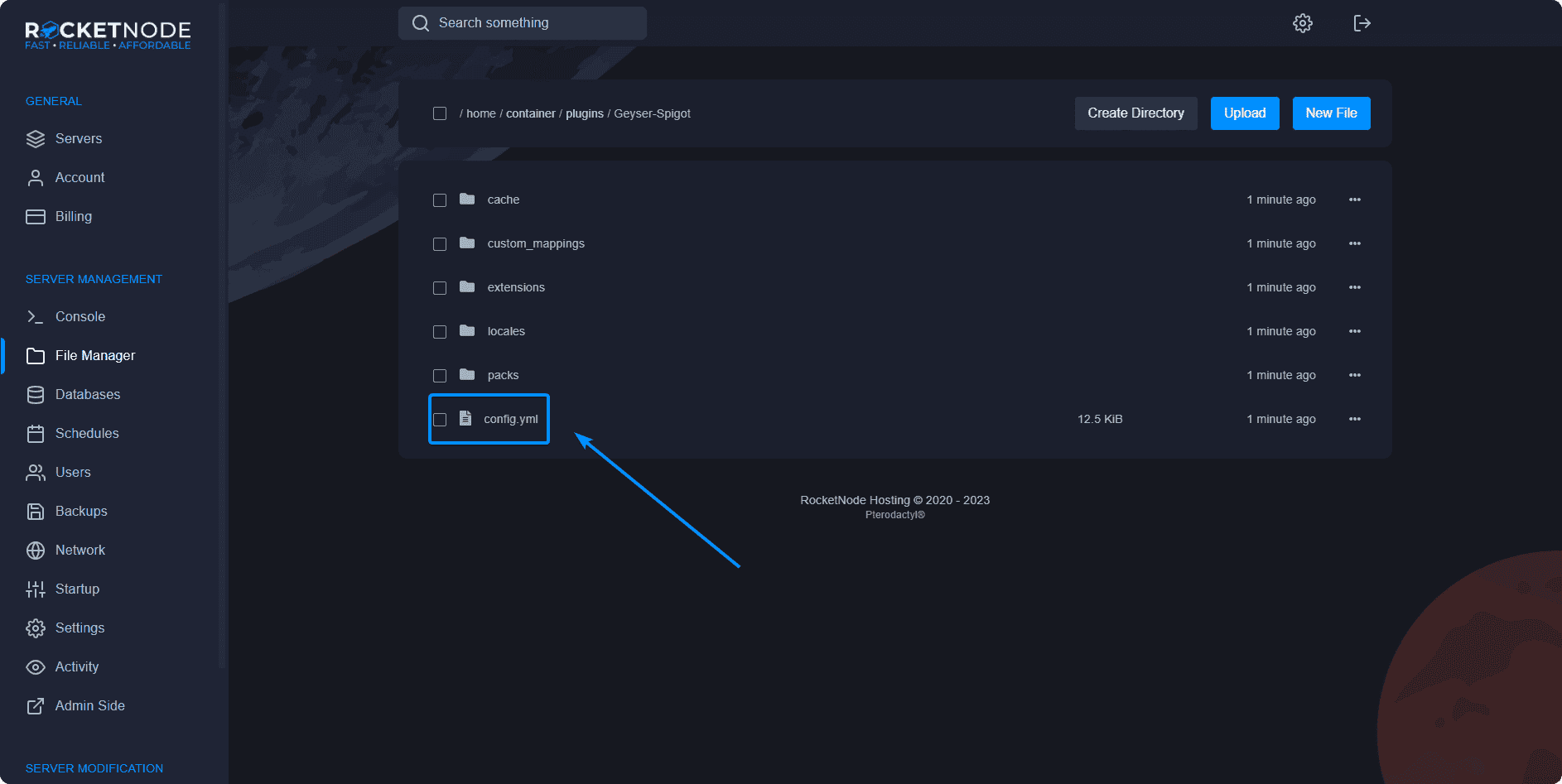The height and width of the screenshot is (784, 1562).
Task: Click the config.yml file icon
Action: (465, 419)
